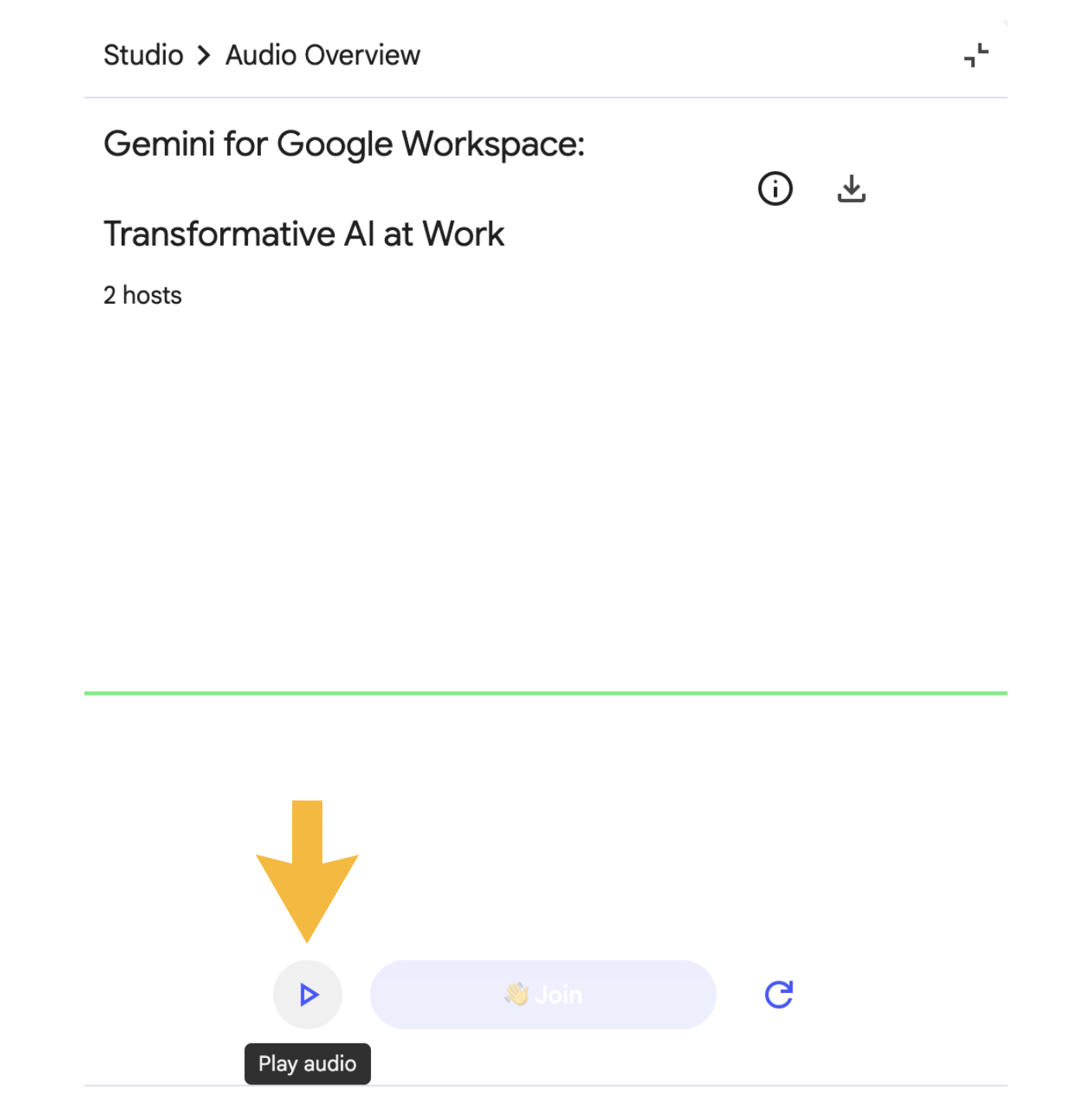This screenshot has height=1120, width=1086.
Task: Click the green audio progress bar
Action: [x=545, y=693]
